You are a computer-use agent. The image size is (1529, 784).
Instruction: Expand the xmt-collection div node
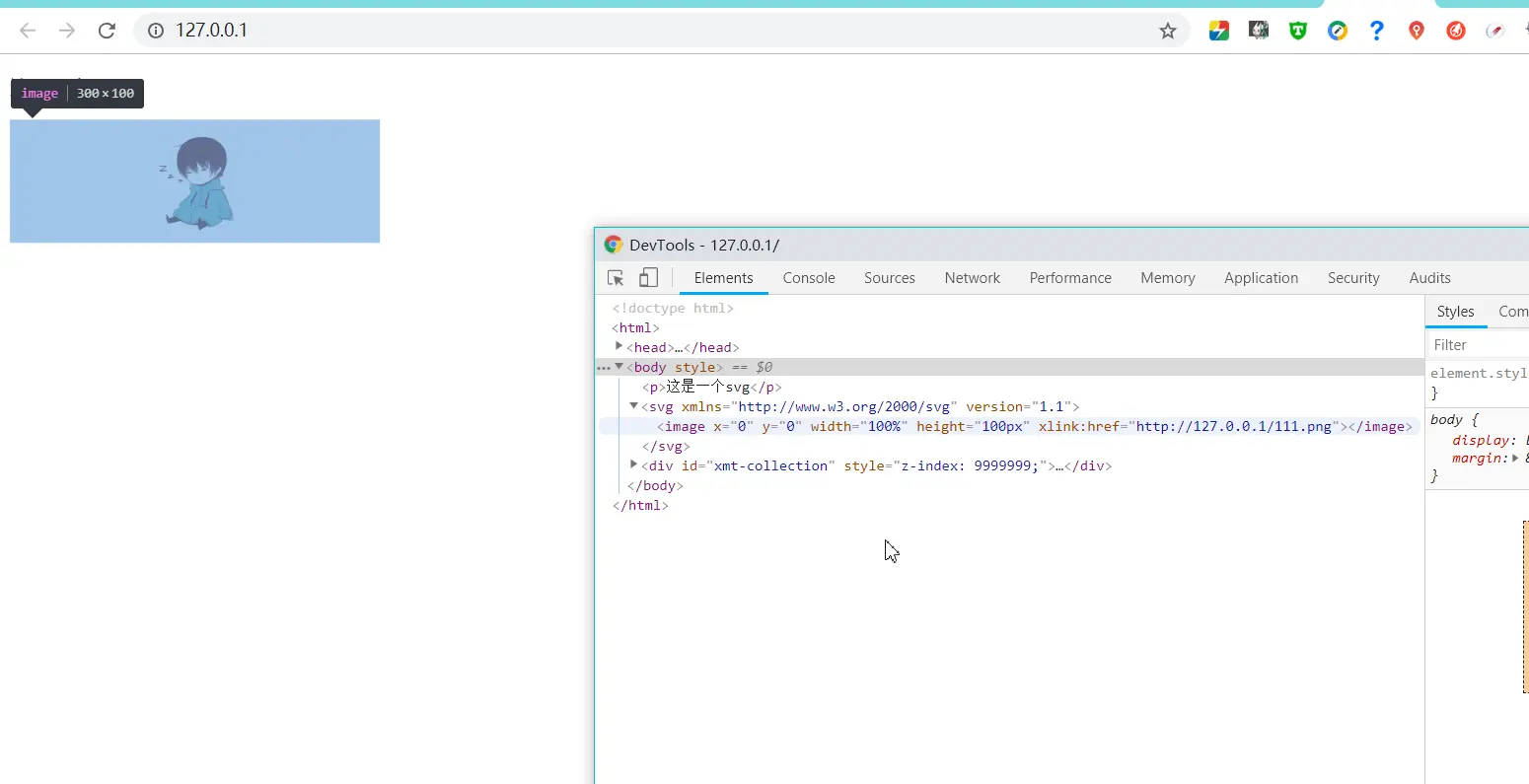click(x=634, y=464)
